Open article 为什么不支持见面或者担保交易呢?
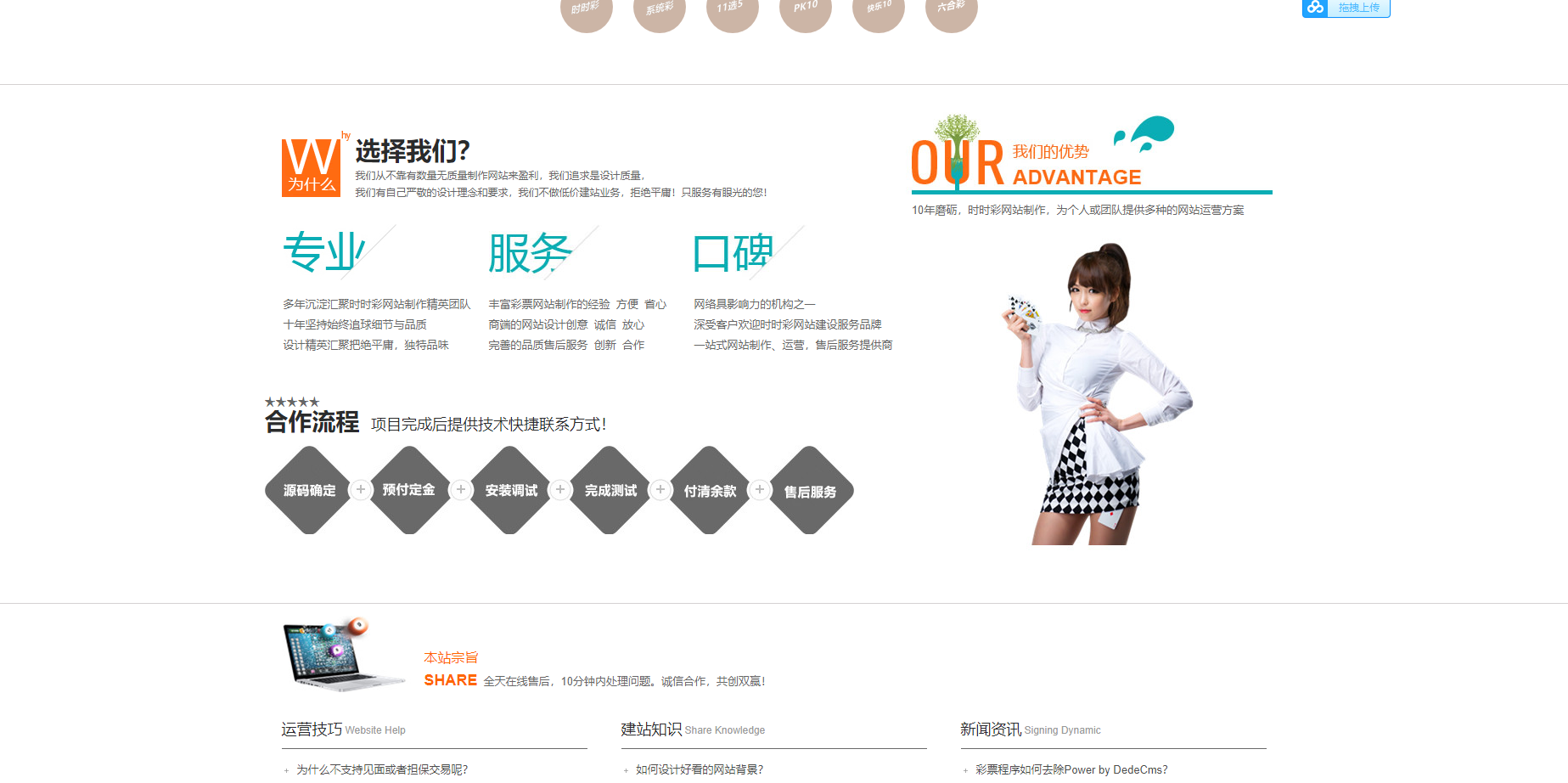This screenshot has height=783, width=1568. coord(382,769)
